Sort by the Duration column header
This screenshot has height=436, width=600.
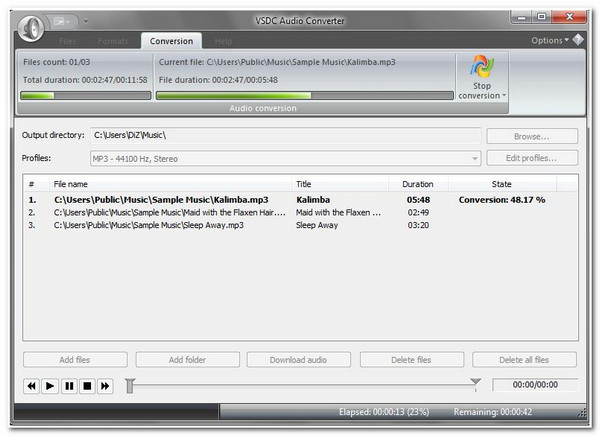click(x=418, y=184)
